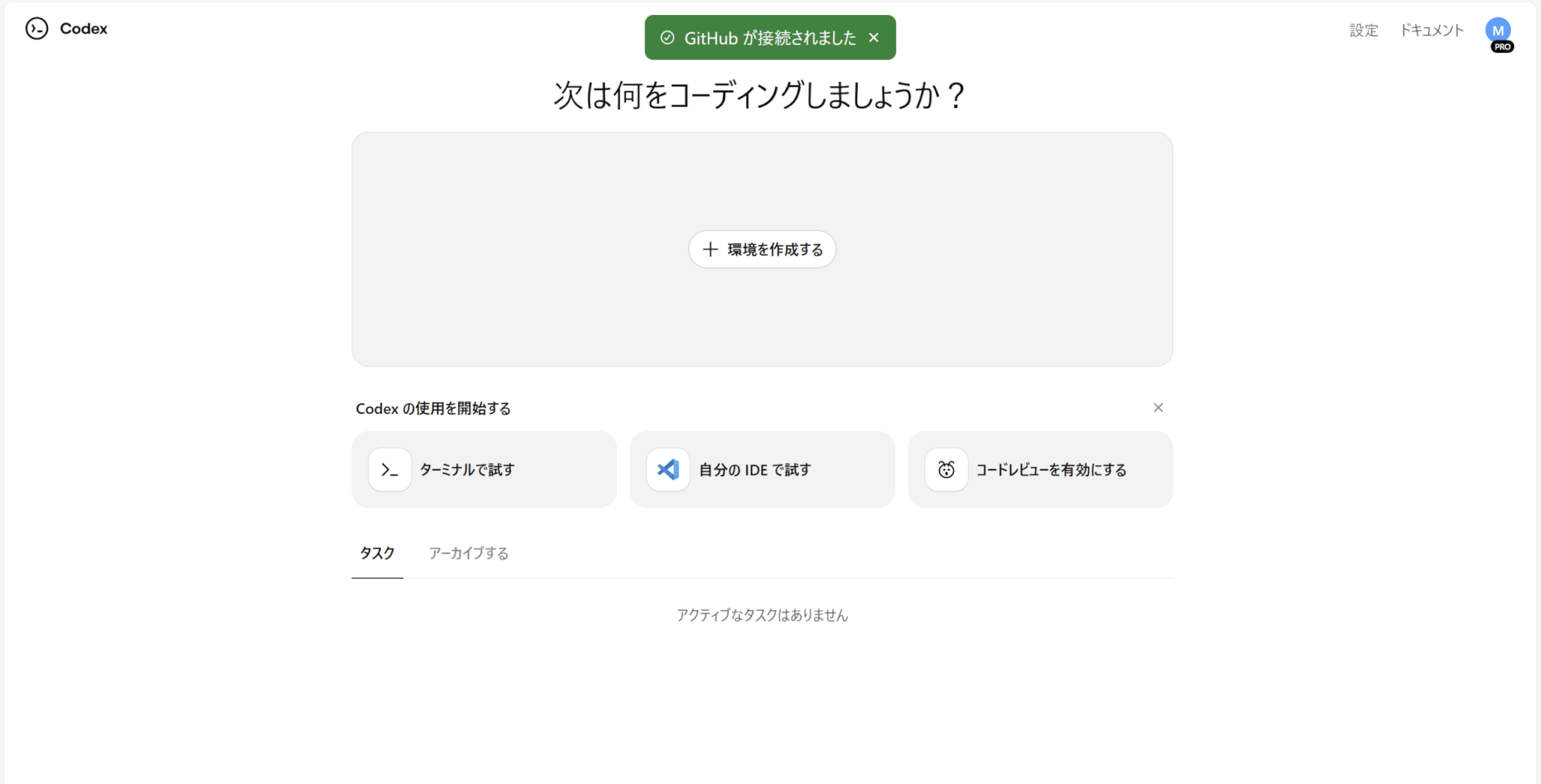Image resolution: width=1541 pixels, height=784 pixels.
Task: Open 設定 (Settings) page
Action: 1363,30
